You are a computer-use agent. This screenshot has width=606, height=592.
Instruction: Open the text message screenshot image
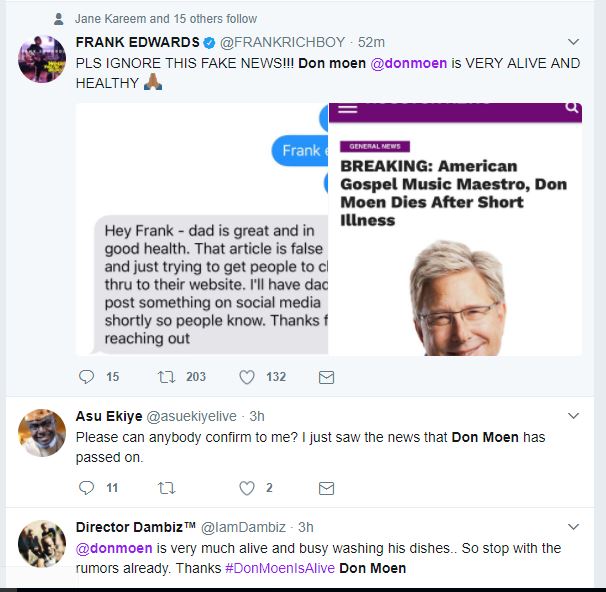tap(202, 230)
